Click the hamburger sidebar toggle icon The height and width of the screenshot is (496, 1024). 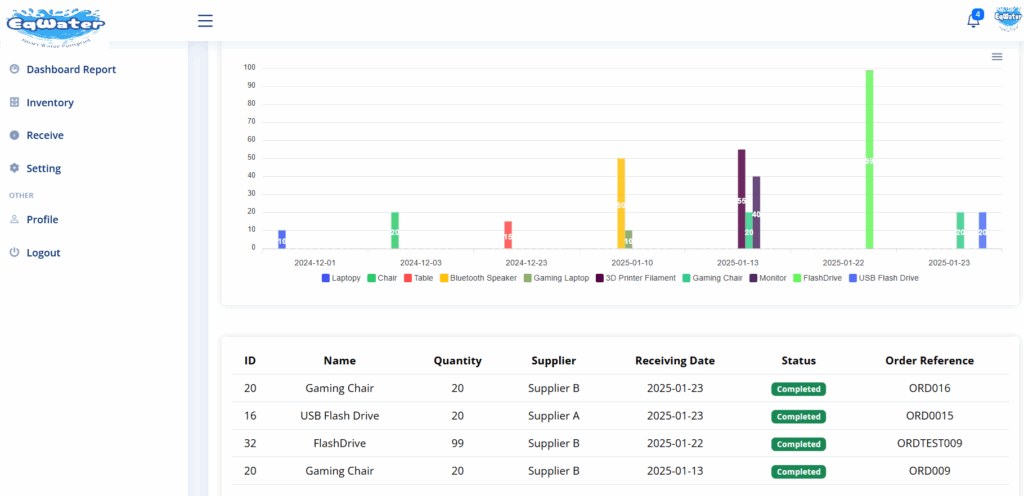tap(205, 20)
